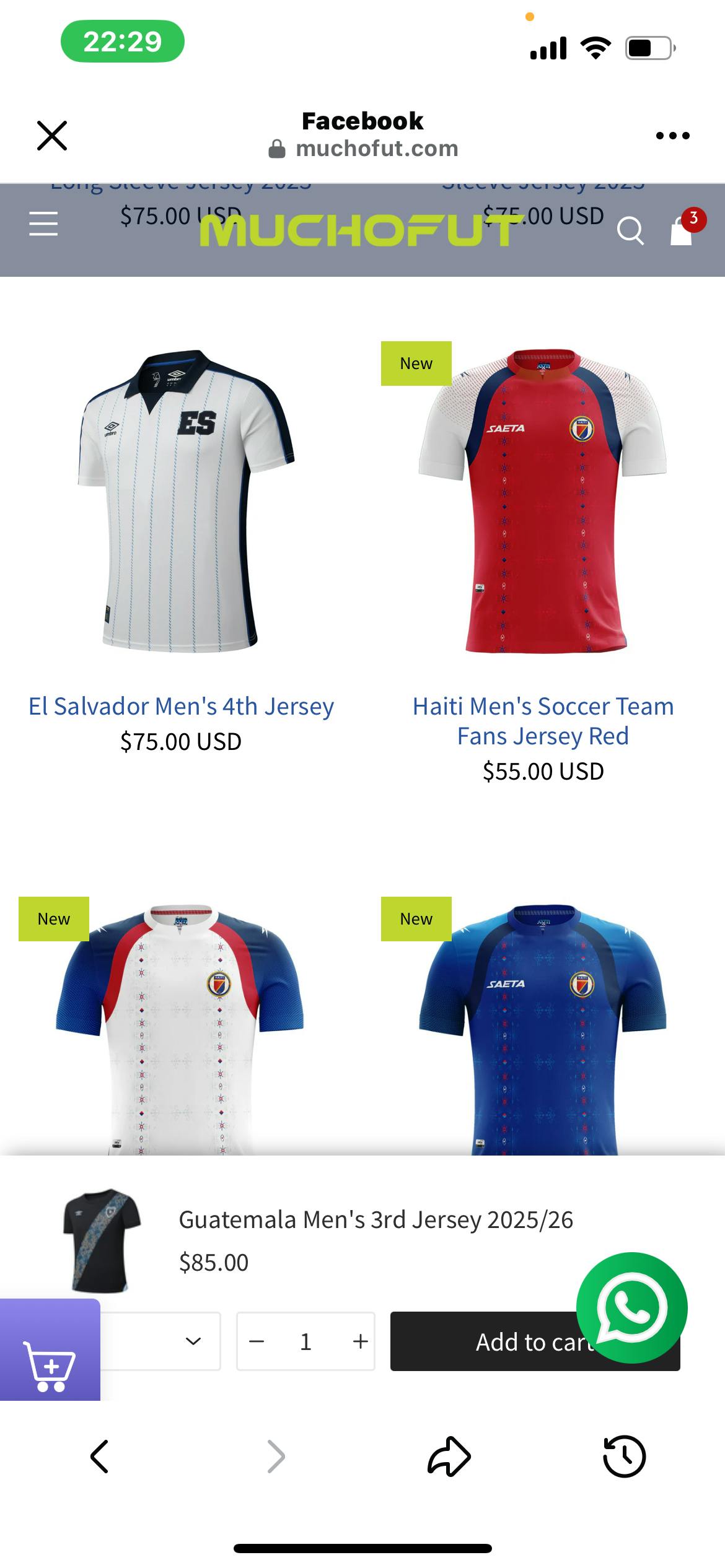Select the blue Haiti jersey thumbnail
725x1568 pixels.
(543, 1028)
